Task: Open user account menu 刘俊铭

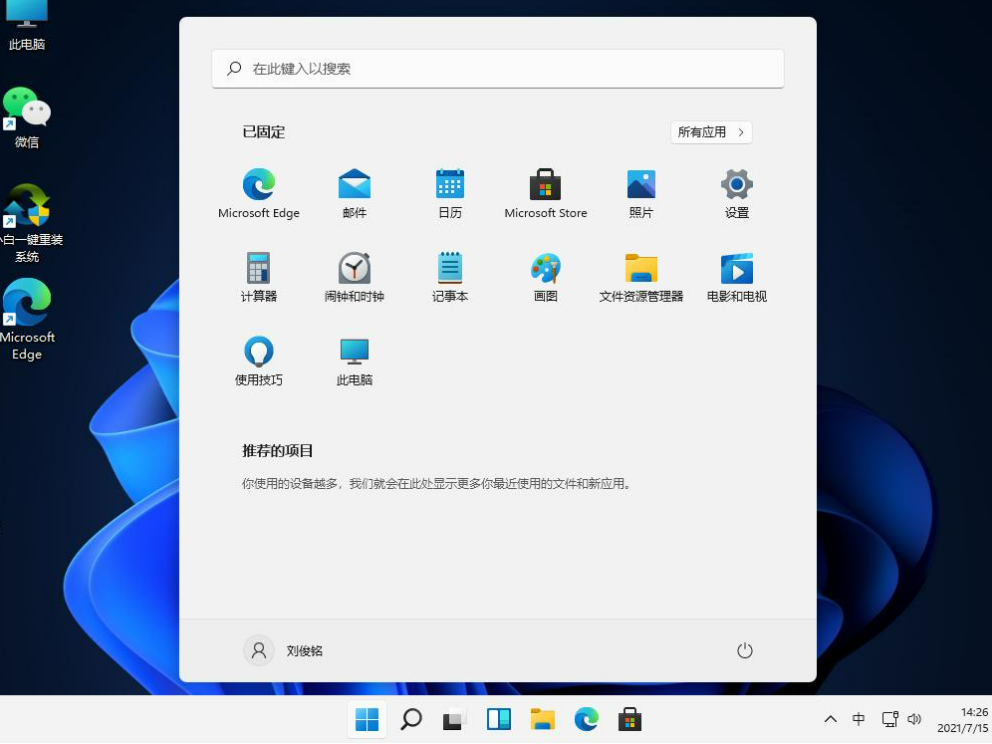Action: click(284, 651)
